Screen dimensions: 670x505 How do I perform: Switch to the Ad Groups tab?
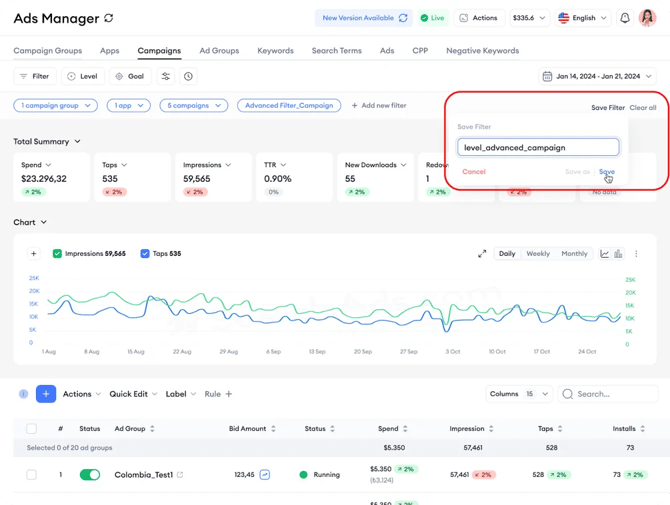pyautogui.click(x=218, y=50)
